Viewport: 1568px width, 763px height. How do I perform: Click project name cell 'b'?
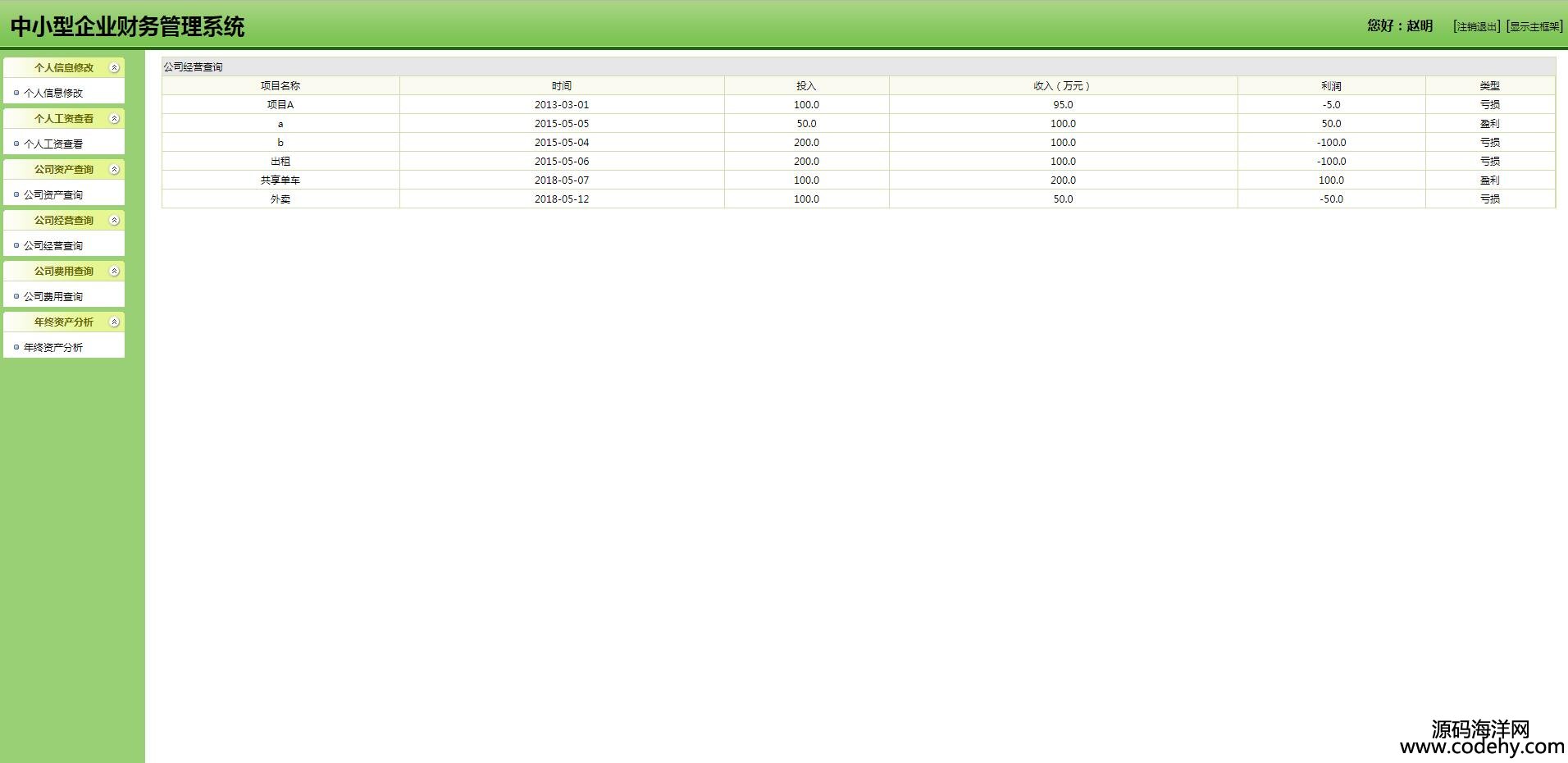280,143
